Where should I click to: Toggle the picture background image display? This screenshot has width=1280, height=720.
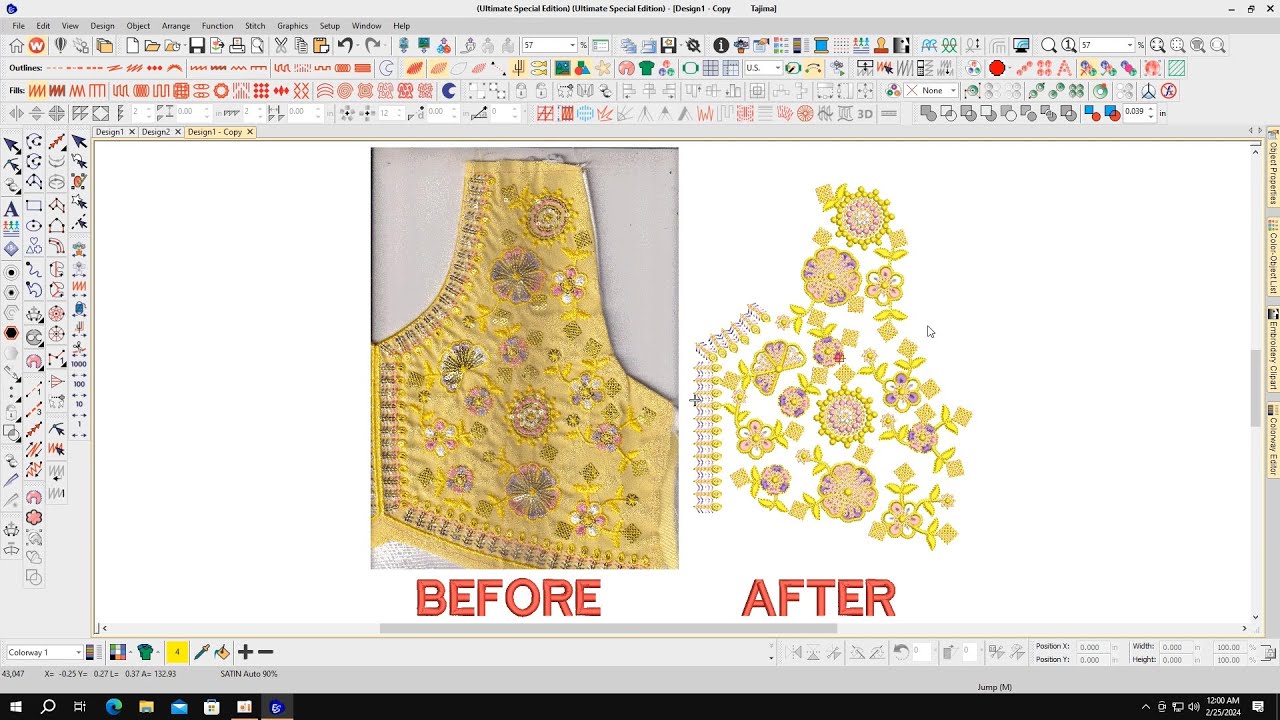pyautogui.click(x=562, y=68)
